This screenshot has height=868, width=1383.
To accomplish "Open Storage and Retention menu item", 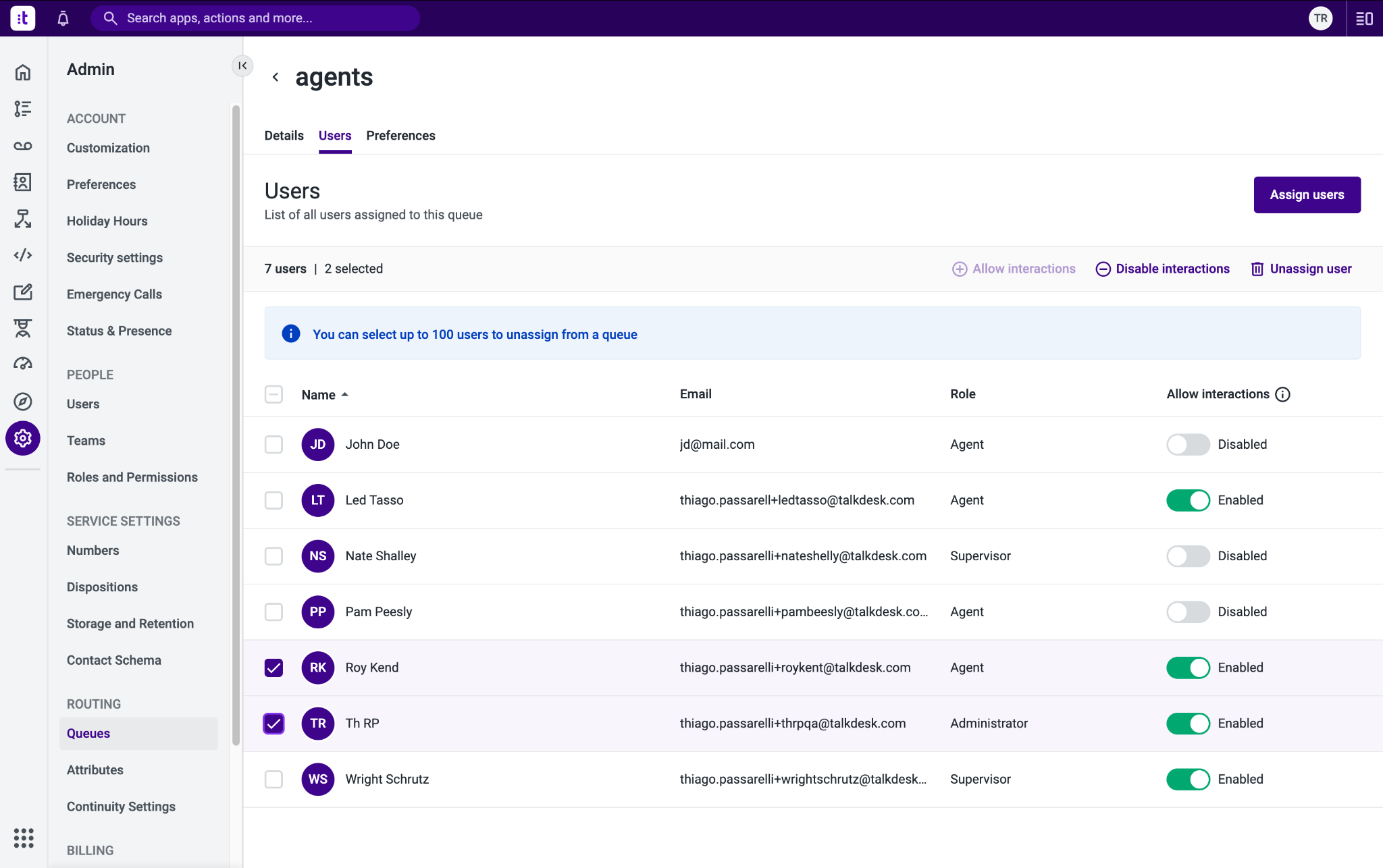I will [130, 624].
